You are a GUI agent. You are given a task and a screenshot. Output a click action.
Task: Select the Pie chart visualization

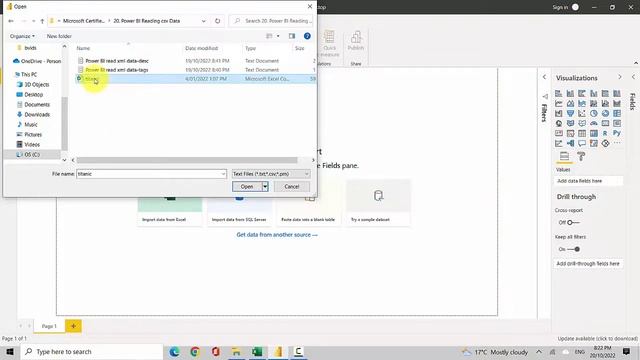(x=593, y=113)
